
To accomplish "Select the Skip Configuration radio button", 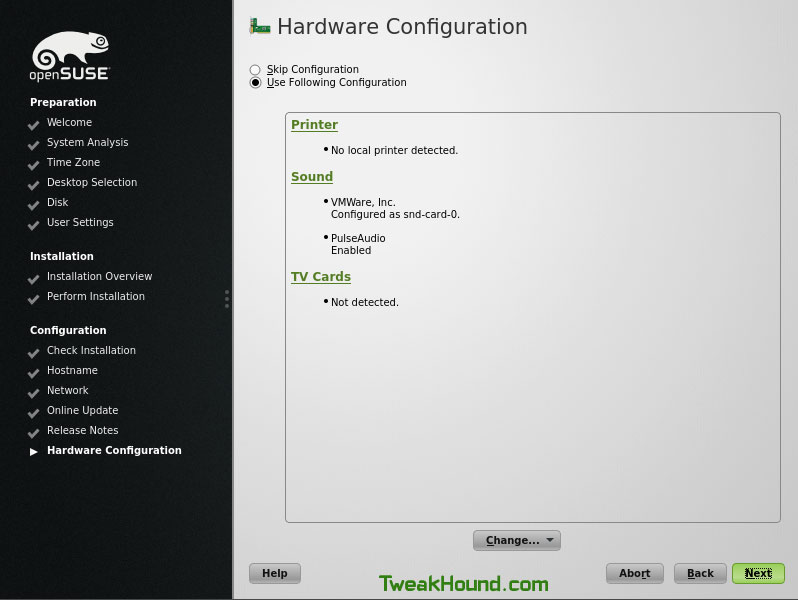I will click(x=255, y=69).
